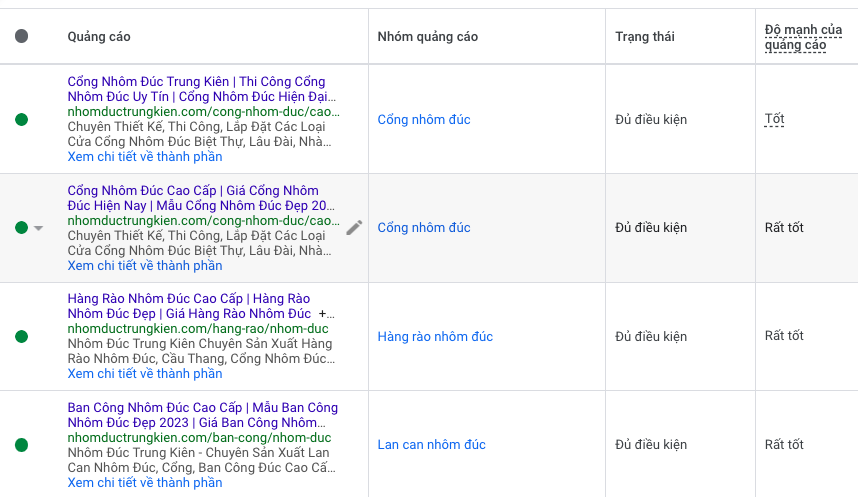858x497 pixels.
Task: Click the gray status dot in table header
Action: coord(22,37)
